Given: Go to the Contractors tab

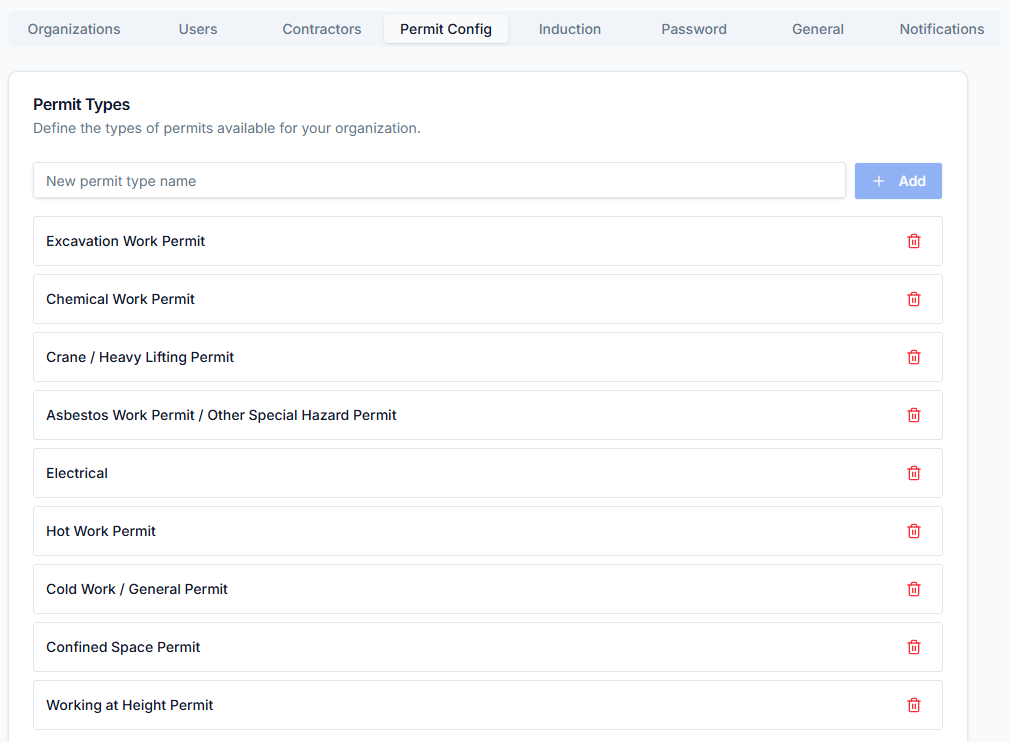Looking at the screenshot, I should pyautogui.click(x=322, y=29).
